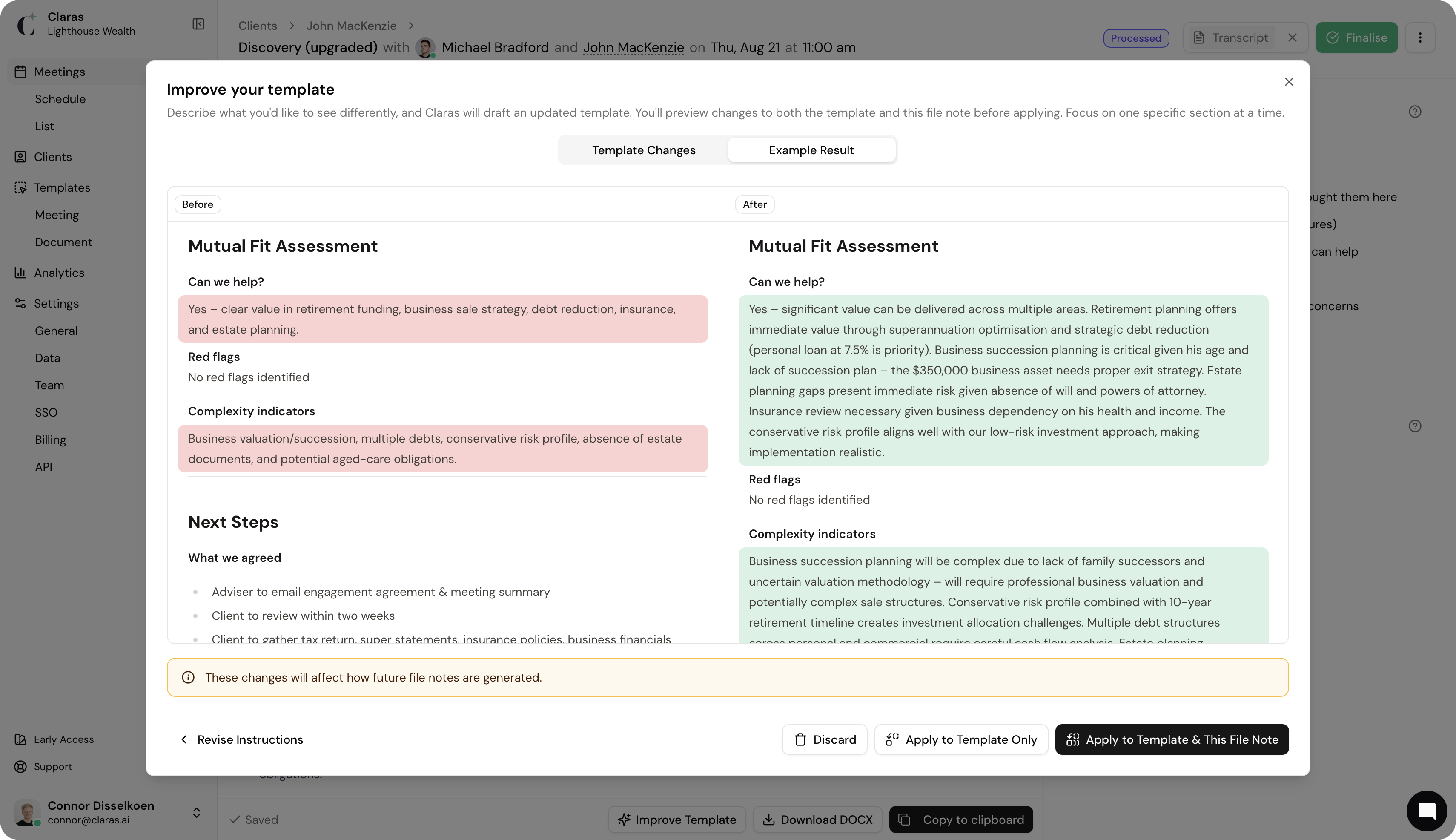The image size is (1456, 840).
Task: Go to Data settings
Action: (x=47, y=358)
